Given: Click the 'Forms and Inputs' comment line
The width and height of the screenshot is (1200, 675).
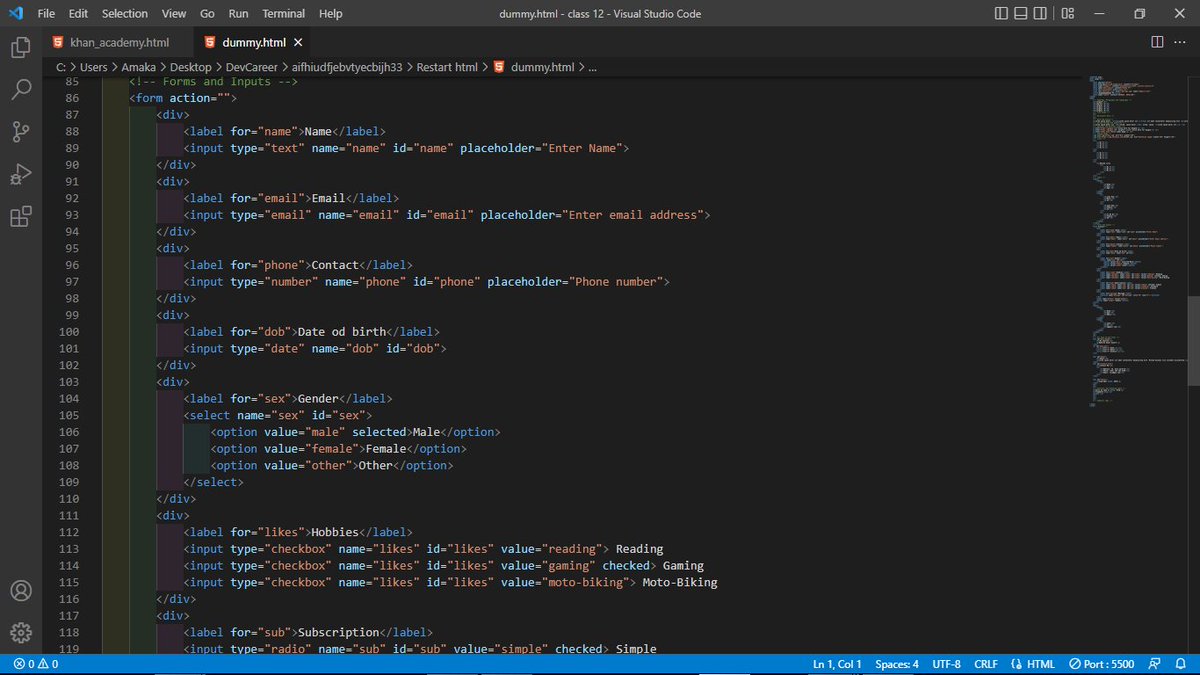Looking at the screenshot, I should tap(214, 81).
